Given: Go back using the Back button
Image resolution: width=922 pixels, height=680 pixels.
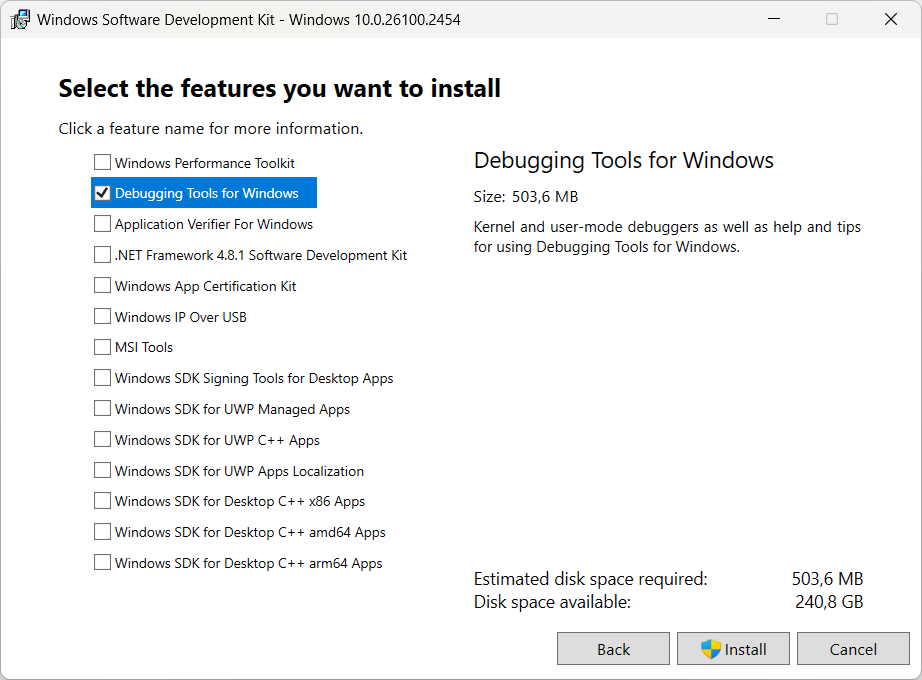Looking at the screenshot, I should pos(613,648).
